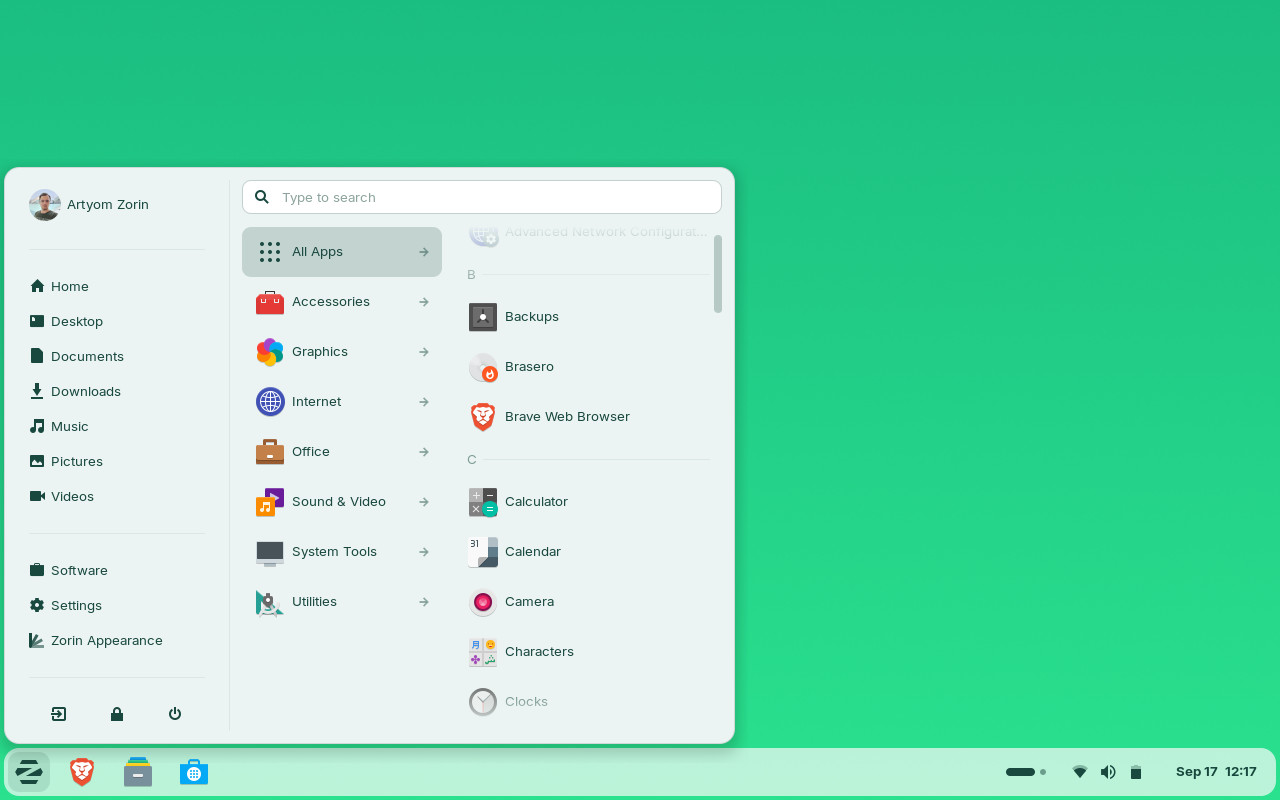Adjust the volume from the system tray
1280x800 pixels.
coord(1108,771)
